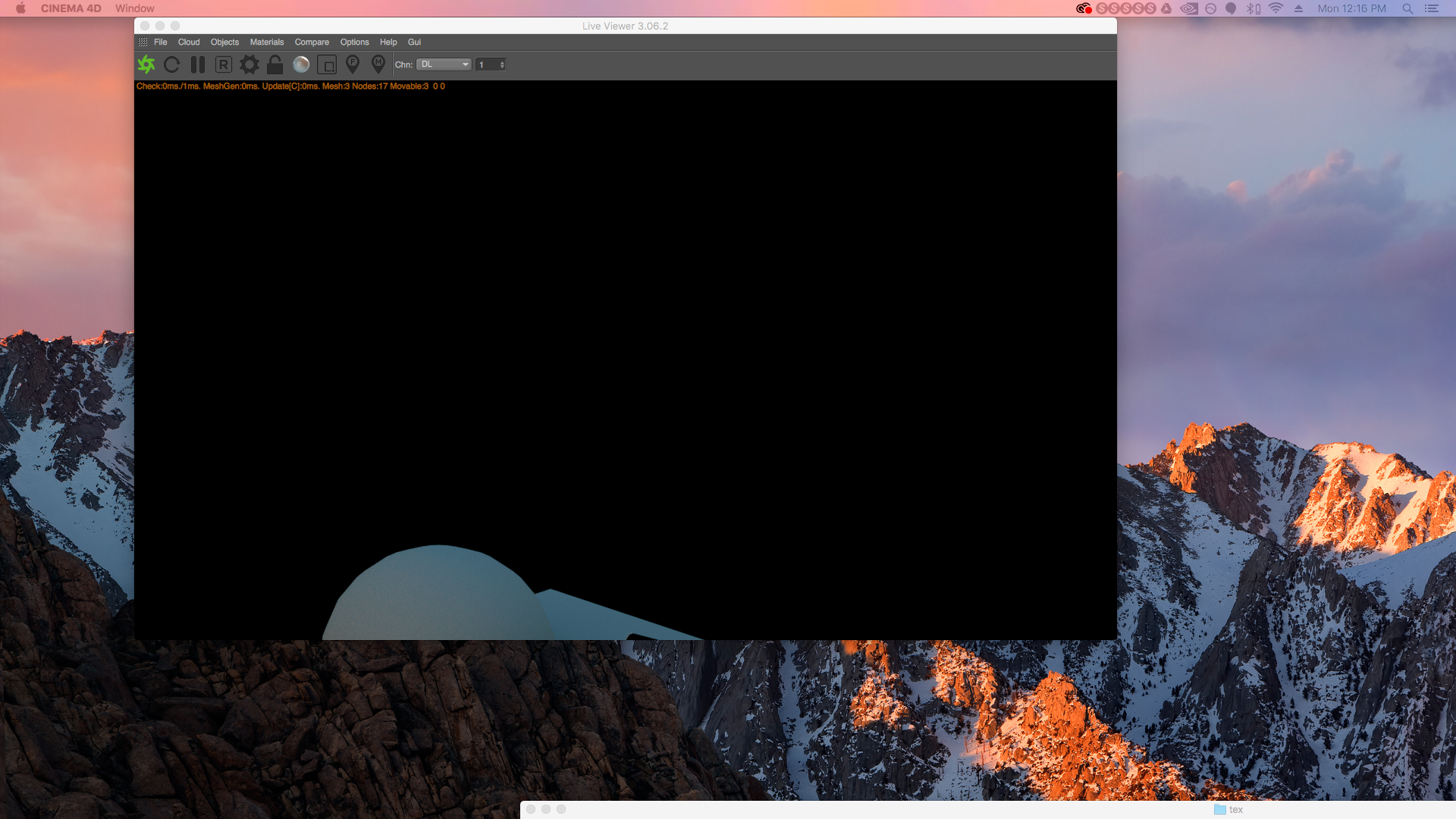
Task: Open the Chn DL channel dropdown
Action: click(444, 64)
